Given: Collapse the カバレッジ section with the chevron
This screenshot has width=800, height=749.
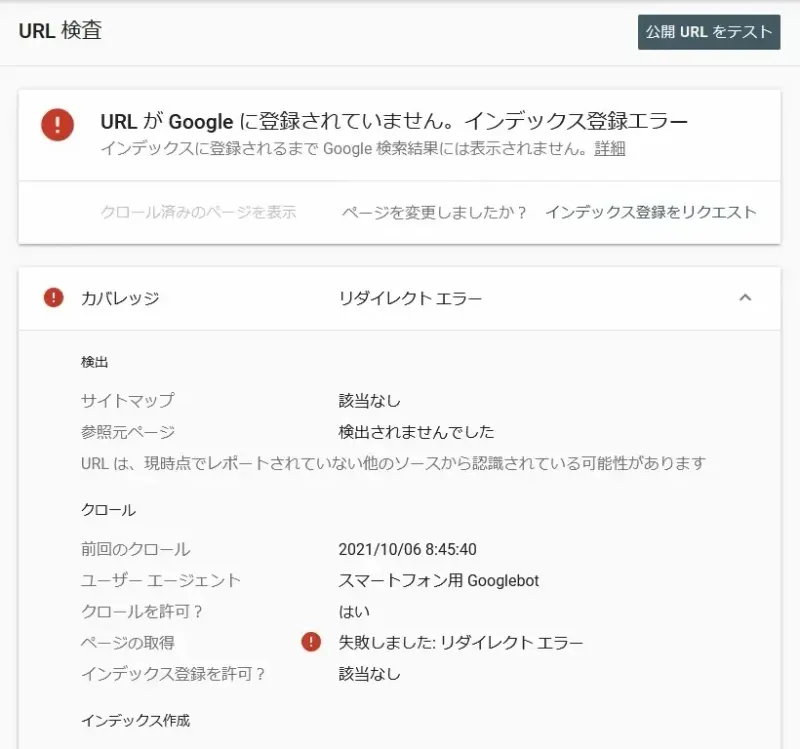Looking at the screenshot, I should click(x=745, y=297).
